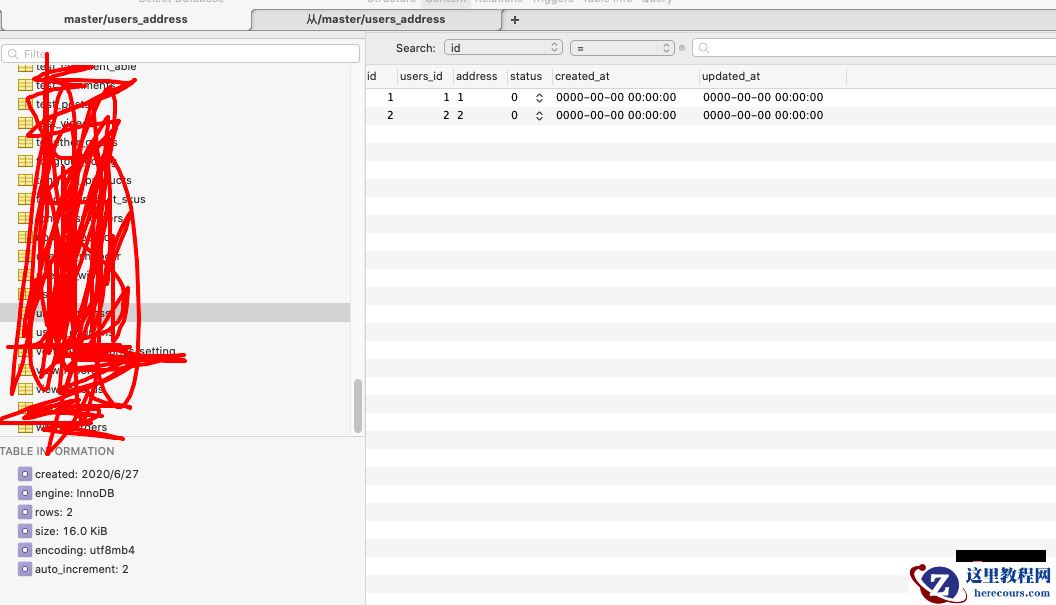Open the 从/master/users_address tab
The width and height of the screenshot is (1056, 605).
point(376,20)
